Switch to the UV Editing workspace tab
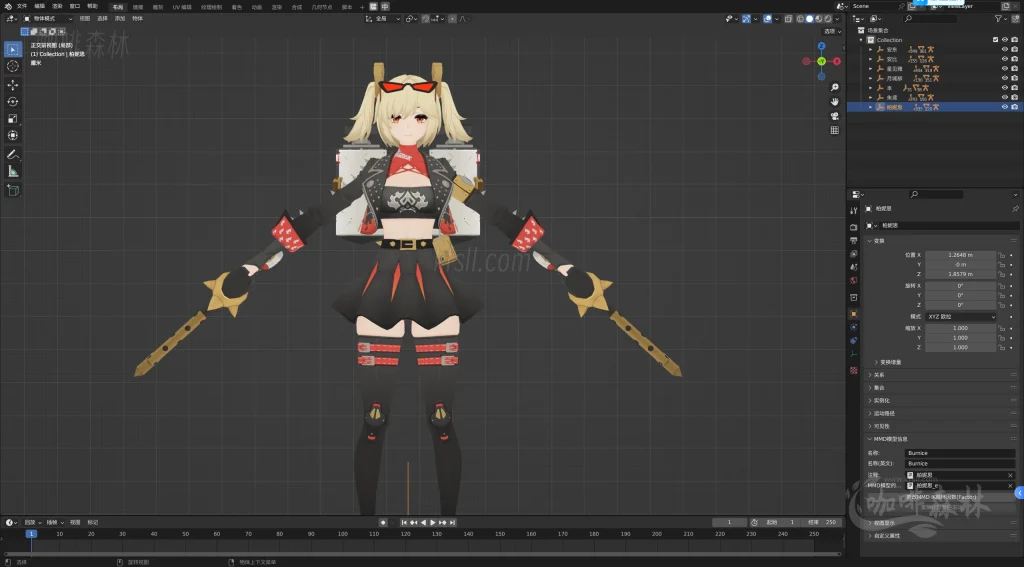The image size is (1024, 567). 182,7
